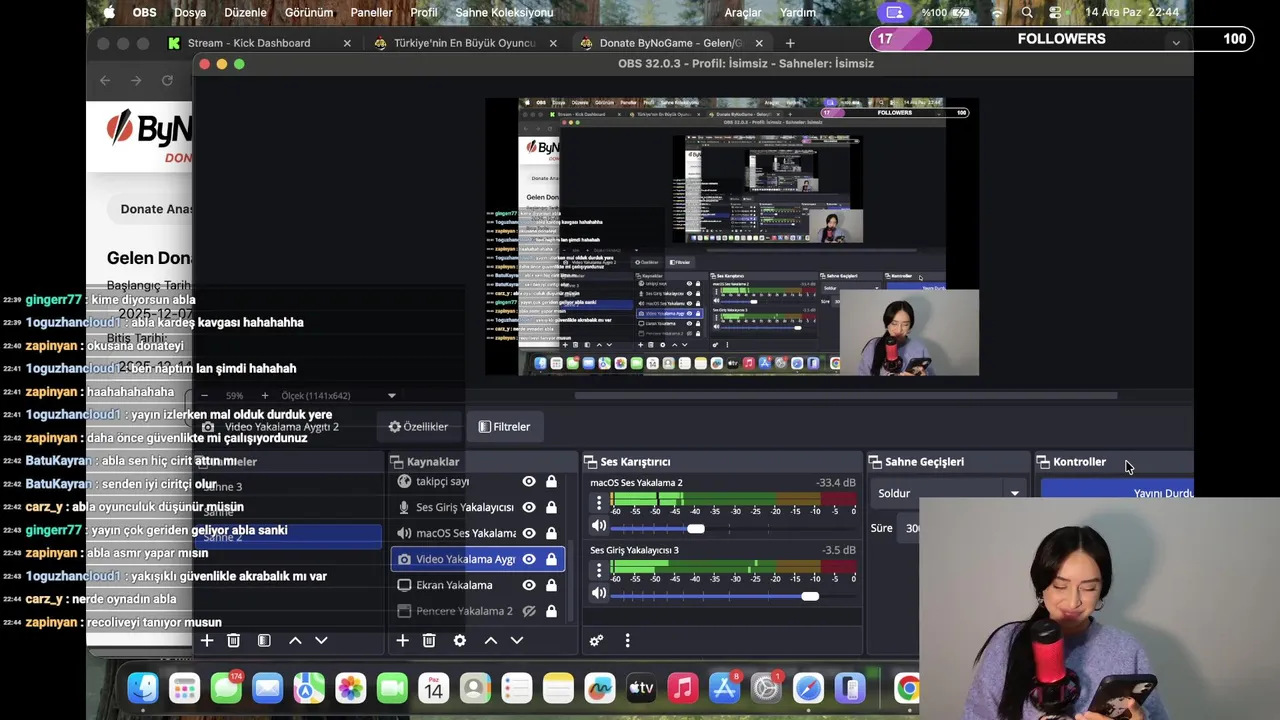Open advanced audio properties gears icon
Screen dimensions: 1280x720
coord(597,640)
